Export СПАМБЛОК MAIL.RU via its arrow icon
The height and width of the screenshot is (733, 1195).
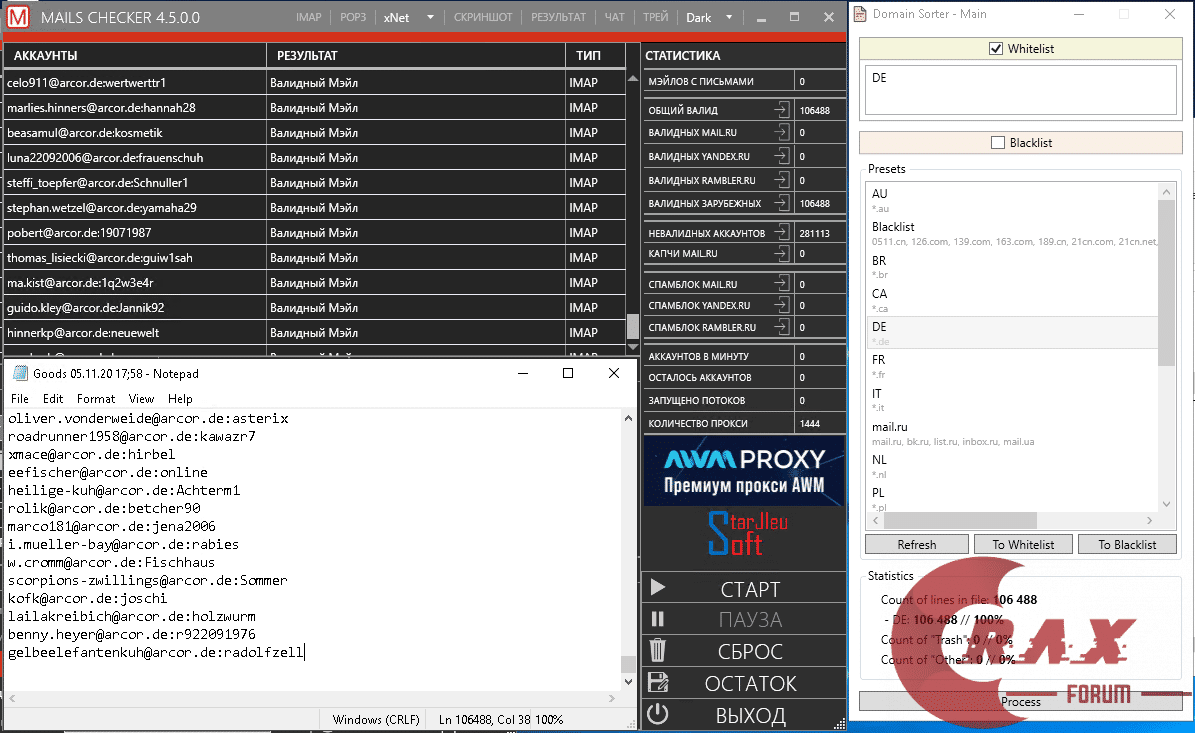point(781,283)
